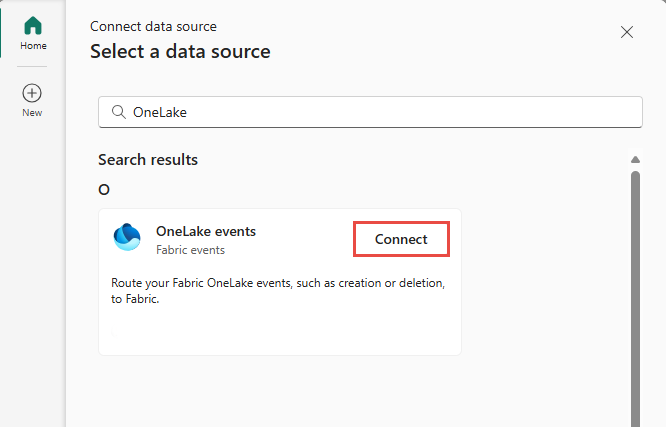666x427 pixels.
Task: Click the Home icon in sidebar
Action: tap(32, 26)
